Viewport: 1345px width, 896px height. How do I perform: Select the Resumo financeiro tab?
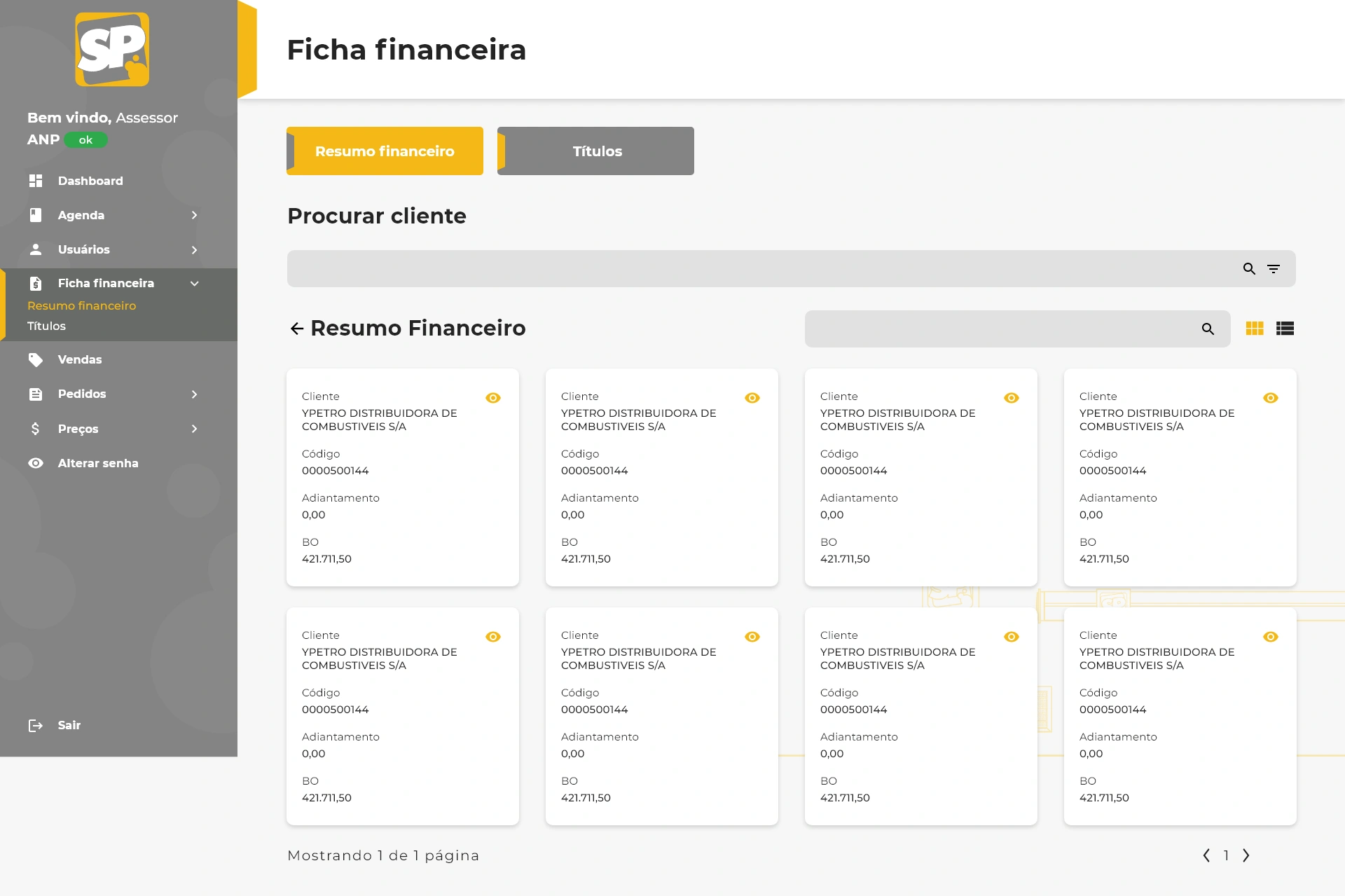(x=385, y=151)
